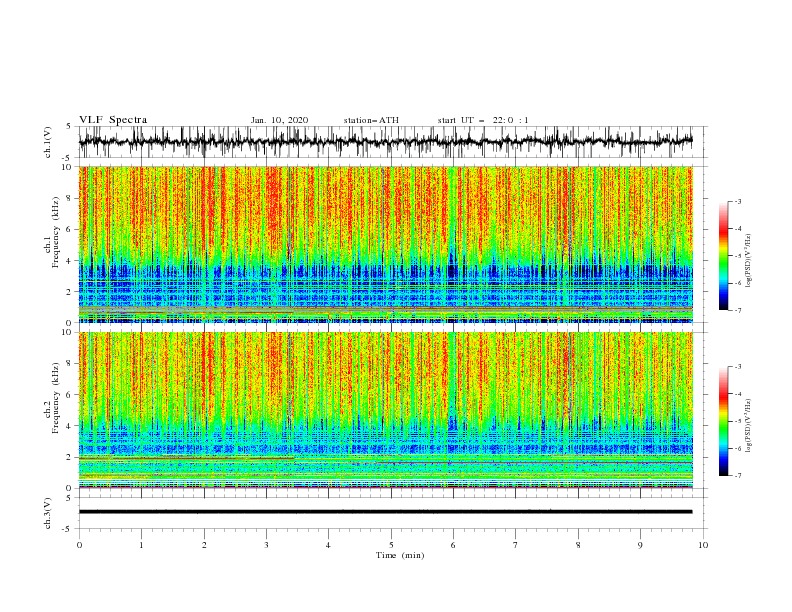Click inside the ch.1 frequency spectrogram
The height and width of the screenshot is (612, 792).
click(x=385, y=244)
